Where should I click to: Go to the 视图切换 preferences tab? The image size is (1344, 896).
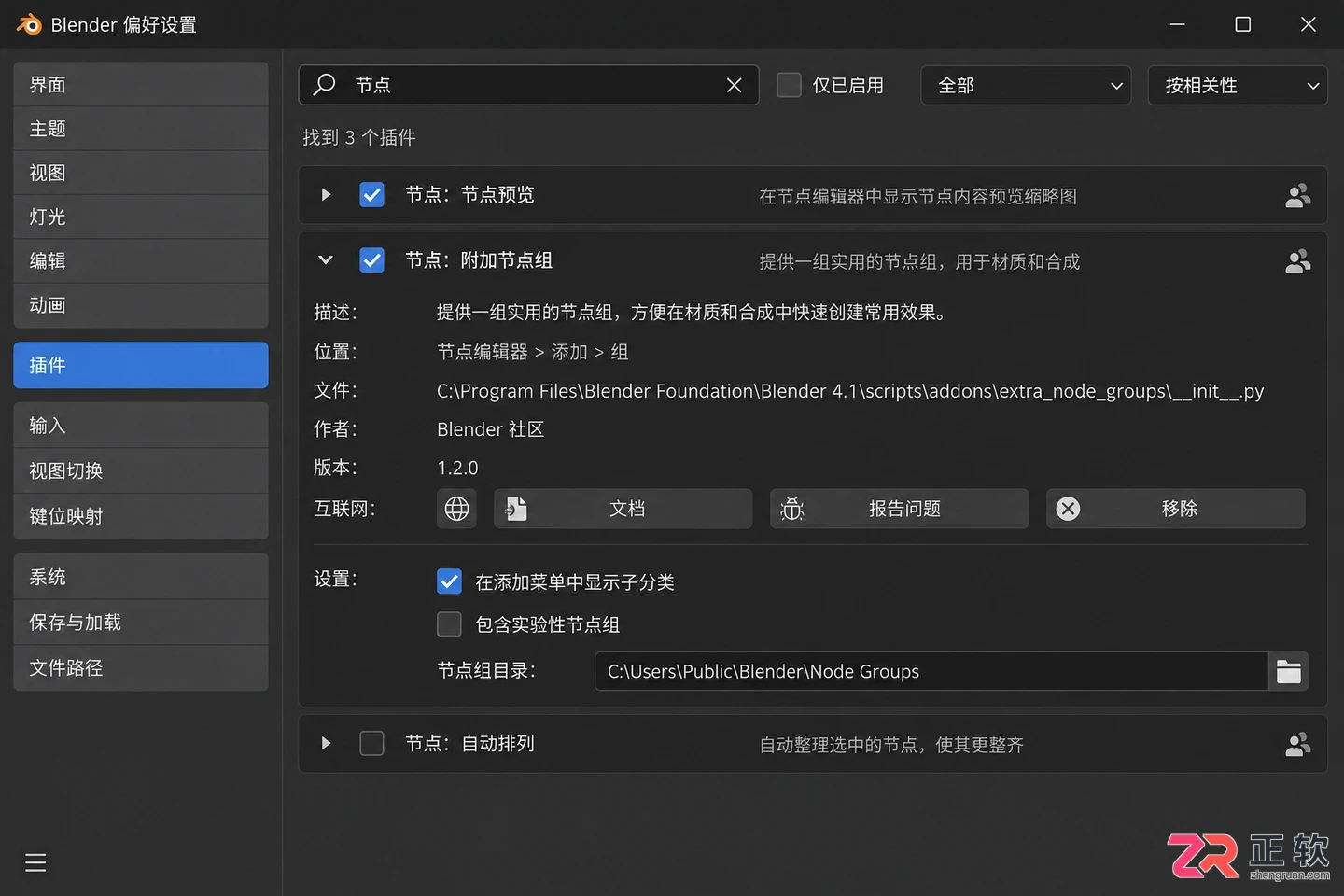pos(141,471)
